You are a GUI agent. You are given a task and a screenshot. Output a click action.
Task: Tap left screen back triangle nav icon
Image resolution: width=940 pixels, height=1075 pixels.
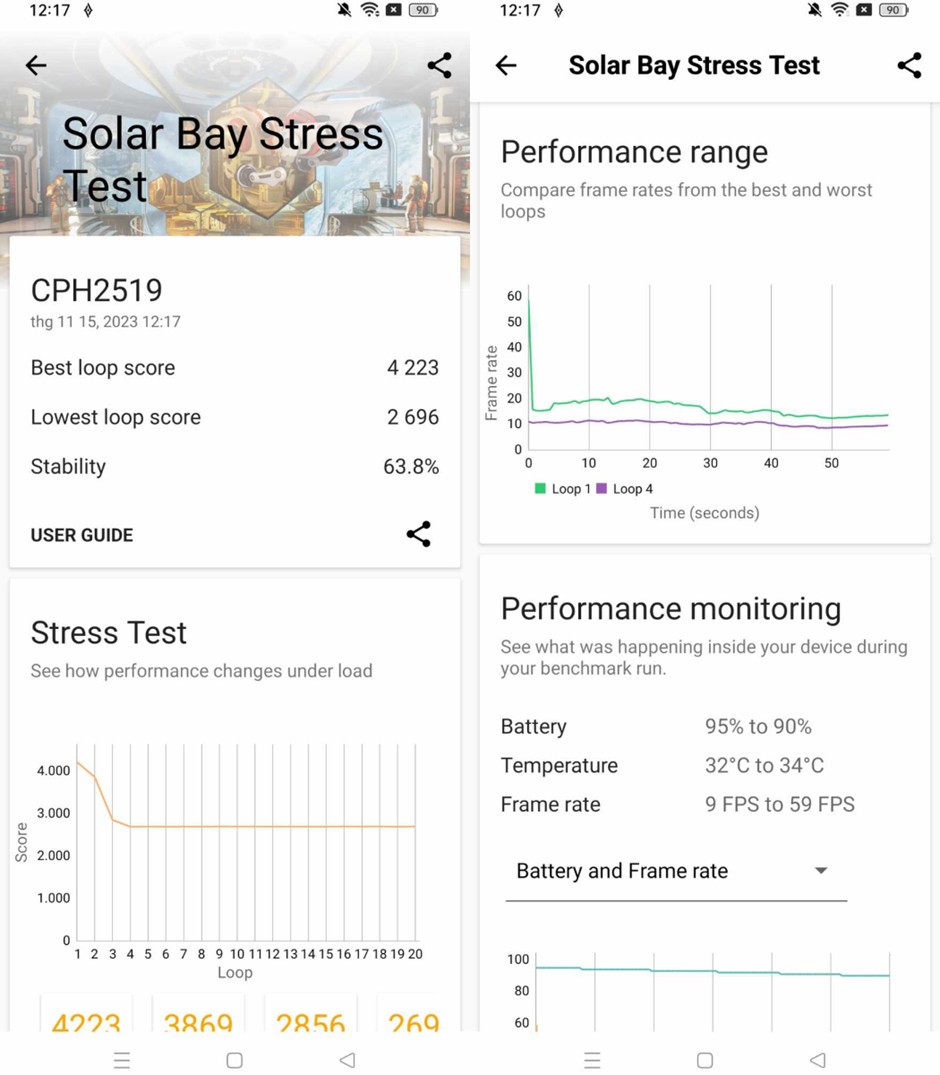(x=348, y=1060)
